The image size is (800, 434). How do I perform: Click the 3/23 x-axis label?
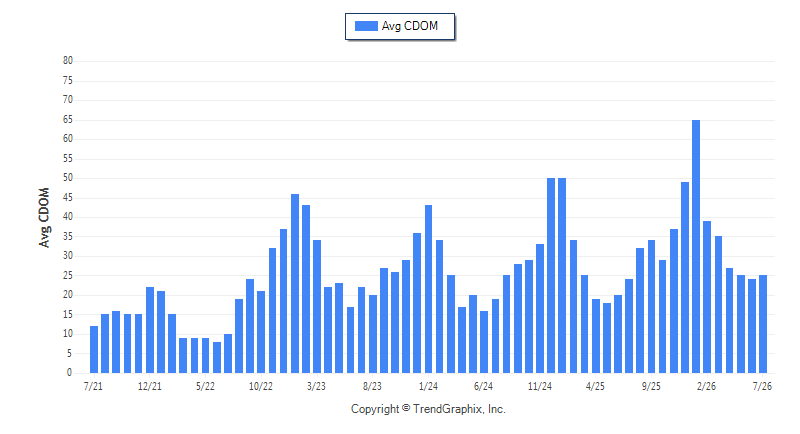pyautogui.click(x=316, y=387)
